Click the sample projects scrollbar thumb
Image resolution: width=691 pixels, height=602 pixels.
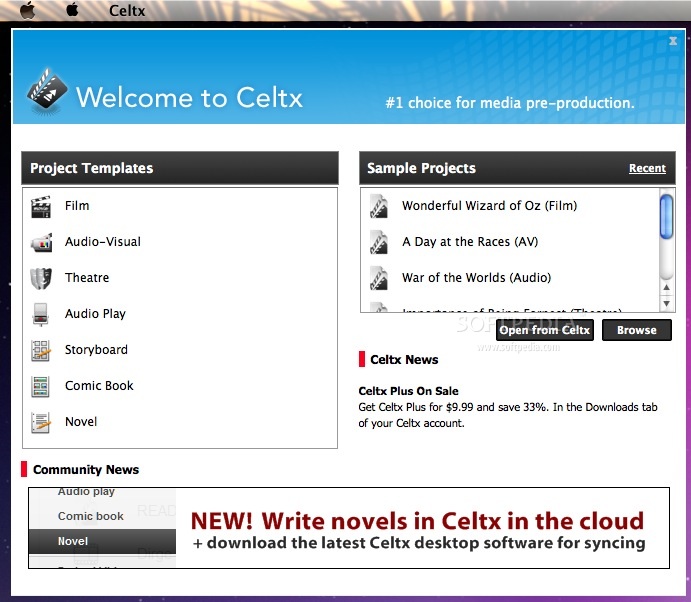tap(666, 217)
